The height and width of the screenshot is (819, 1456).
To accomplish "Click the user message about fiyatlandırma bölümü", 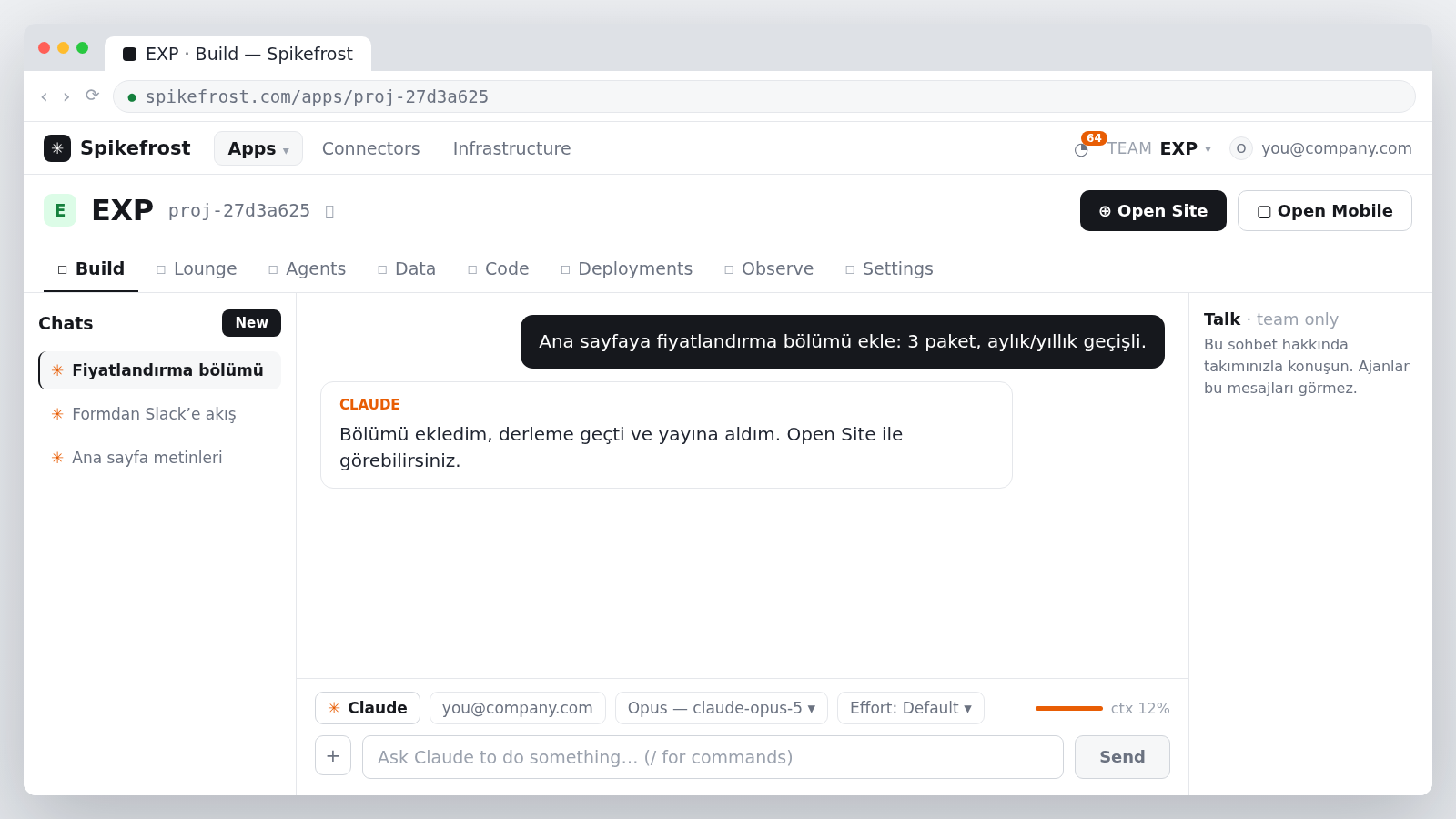I will (x=843, y=342).
